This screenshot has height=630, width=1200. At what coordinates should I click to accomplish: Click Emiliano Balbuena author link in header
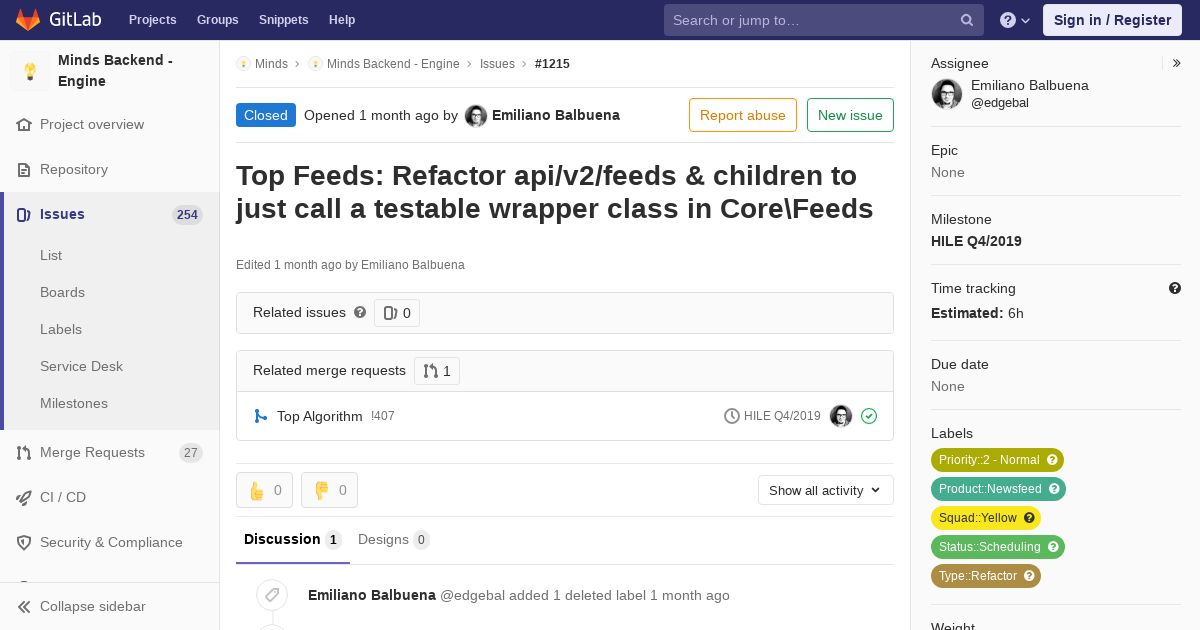[x=556, y=115]
